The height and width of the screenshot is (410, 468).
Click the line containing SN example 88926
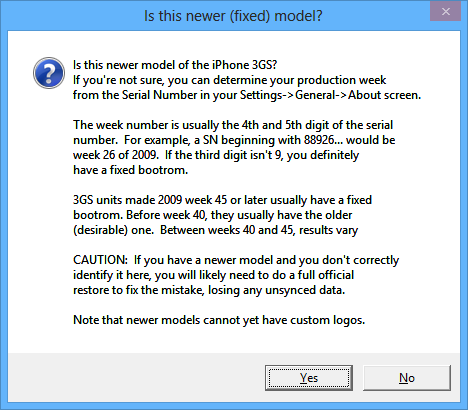(234, 140)
